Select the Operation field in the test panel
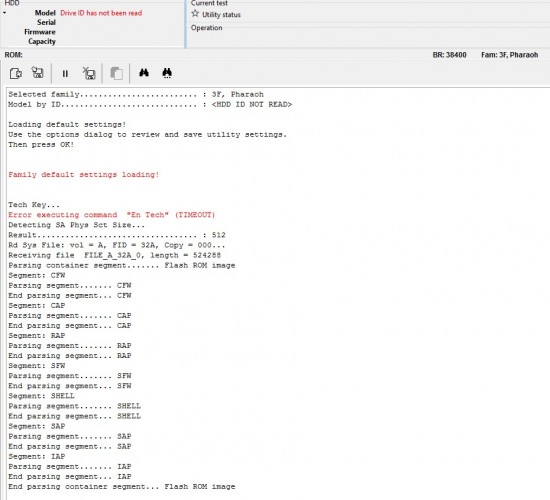Screen dimensions: 550x500 coord(206,28)
